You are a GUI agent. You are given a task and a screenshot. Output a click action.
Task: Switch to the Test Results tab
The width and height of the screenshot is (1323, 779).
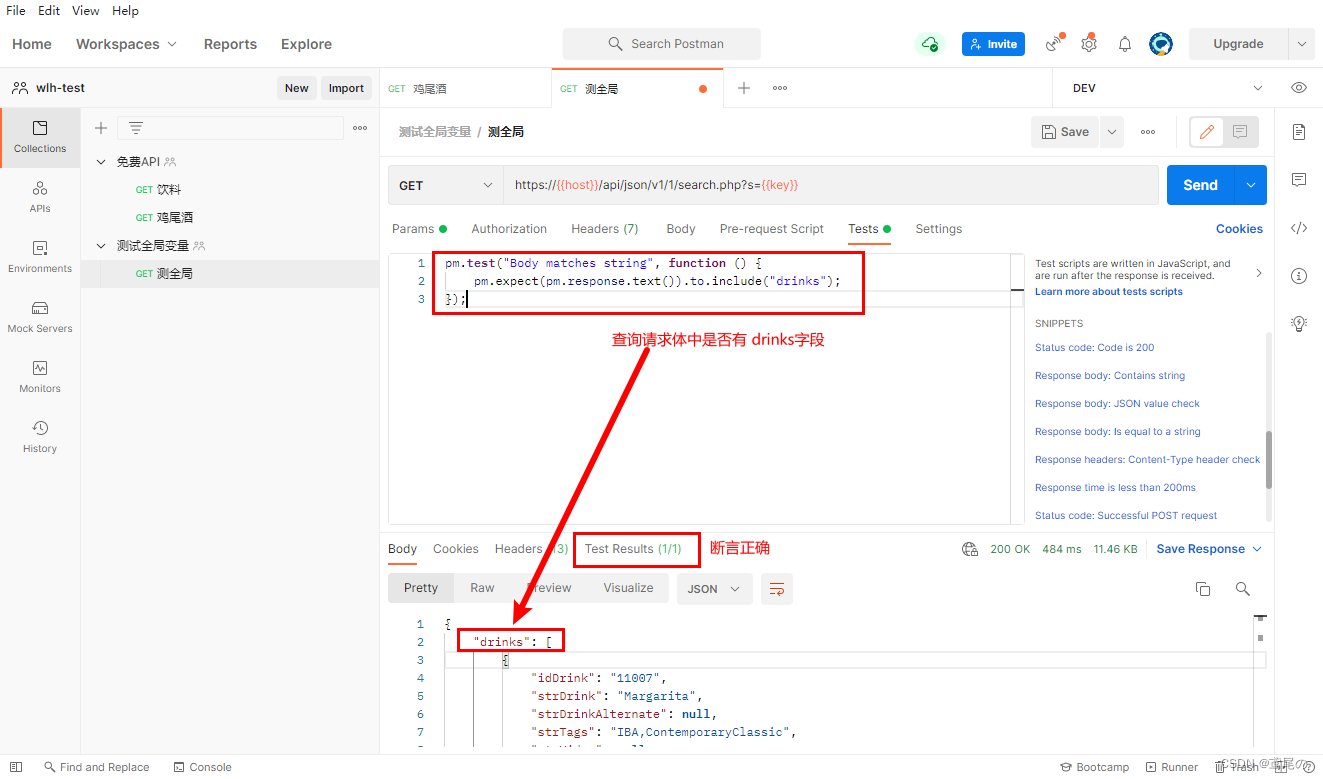click(x=633, y=549)
